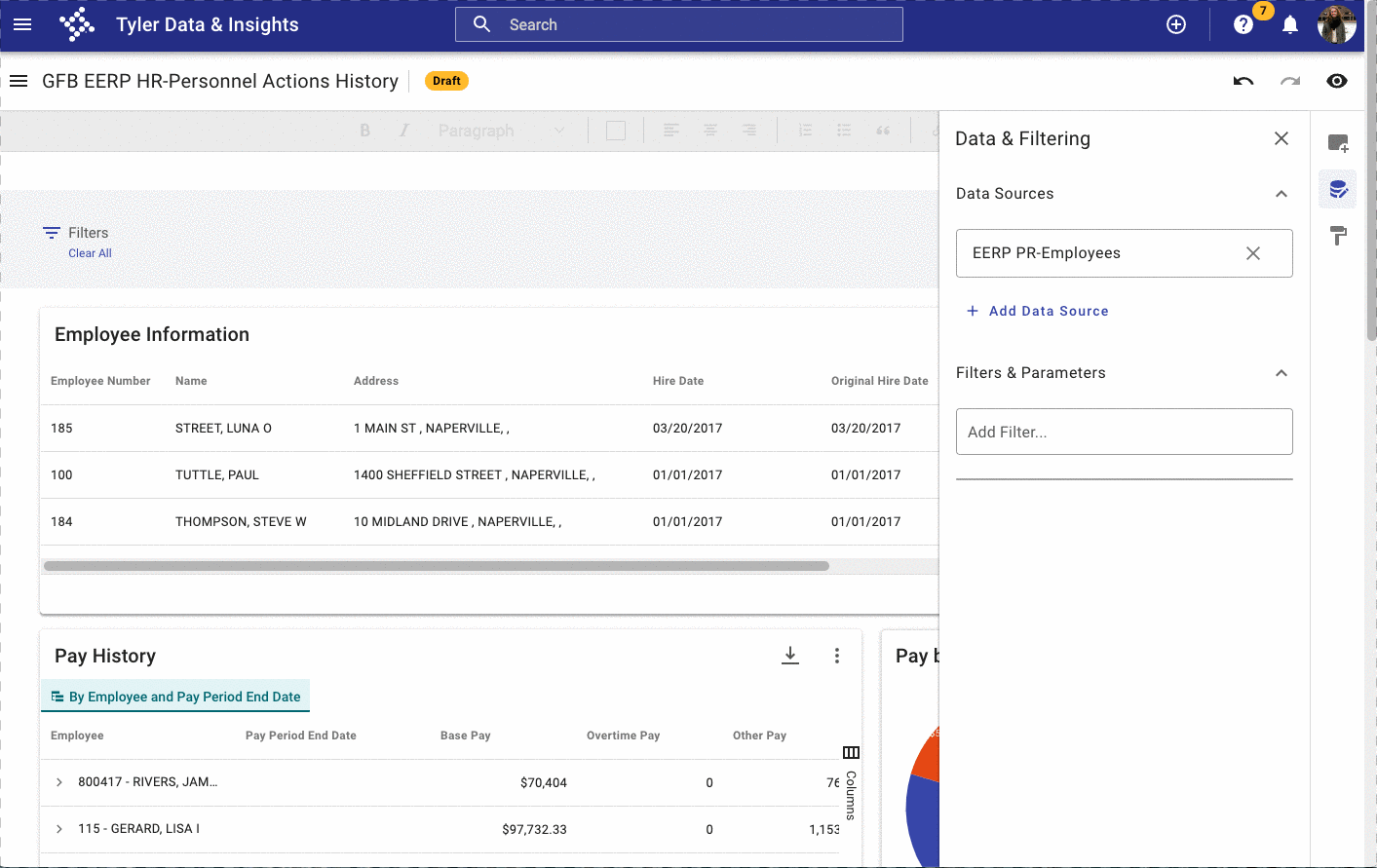Click the Tyler Data & Insights logo
Viewport: 1377px width, 868px height.
[x=77, y=24]
